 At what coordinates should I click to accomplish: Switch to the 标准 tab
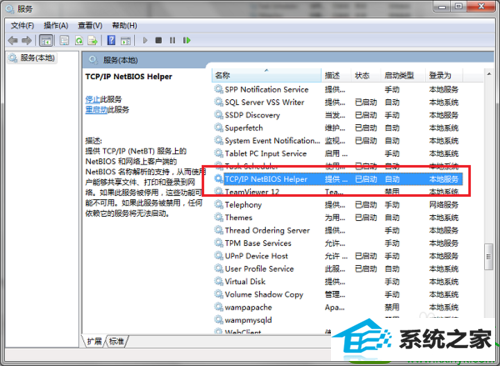(116, 341)
